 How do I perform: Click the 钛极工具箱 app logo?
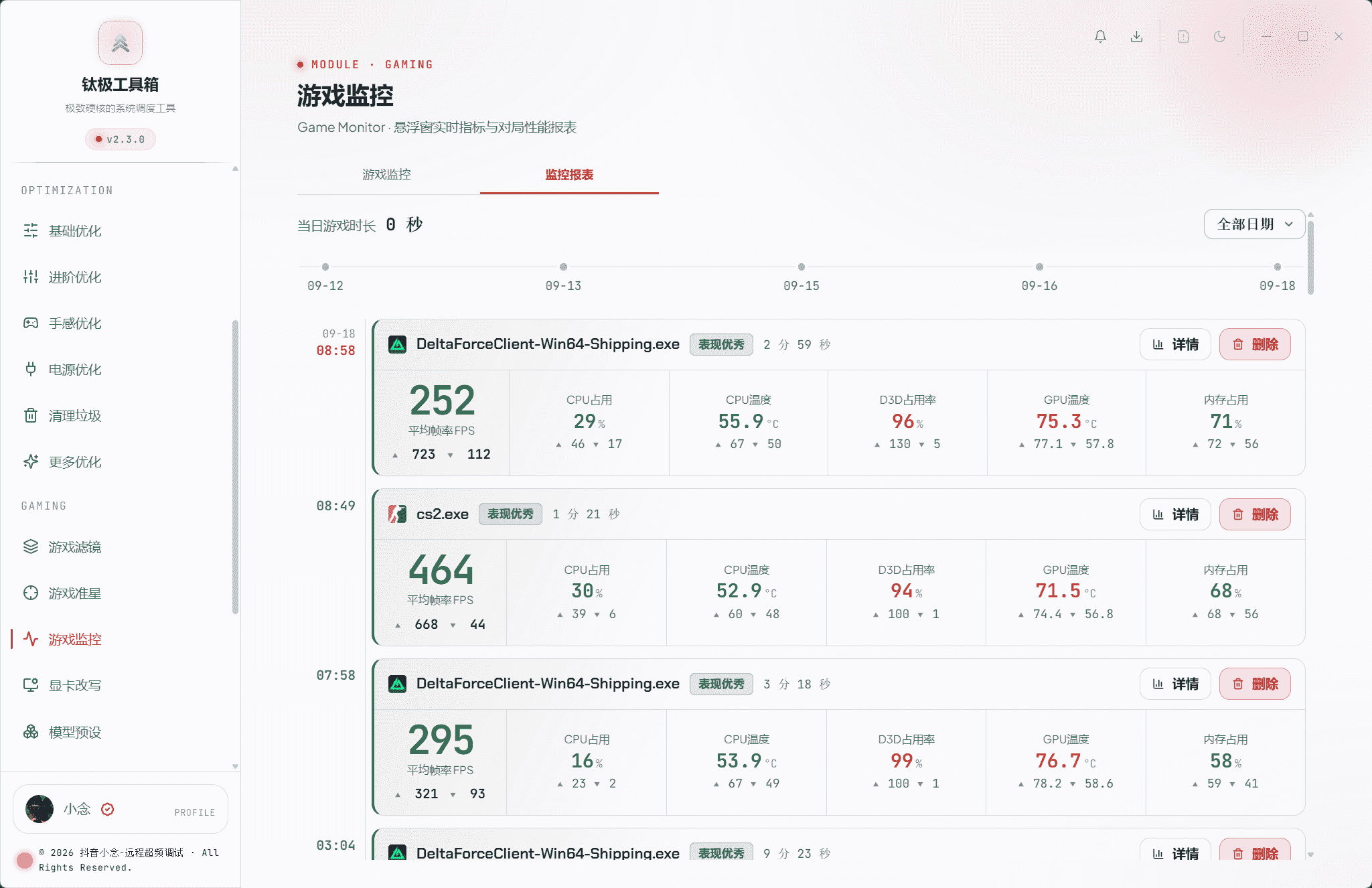[121, 43]
